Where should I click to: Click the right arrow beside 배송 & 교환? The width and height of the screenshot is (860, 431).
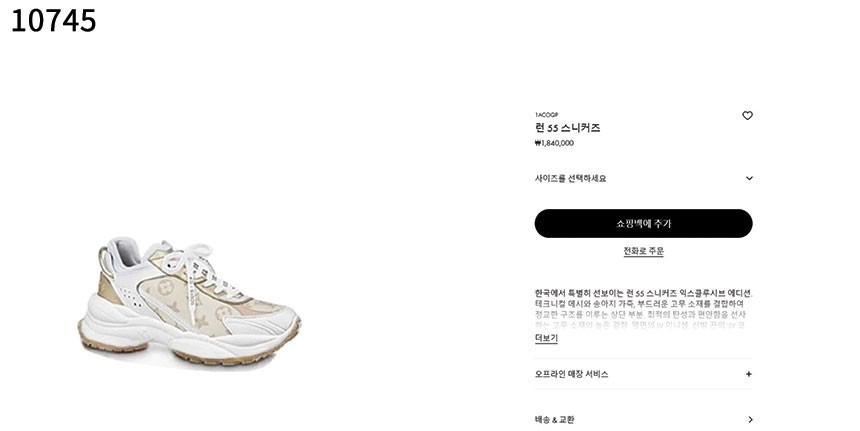click(750, 419)
